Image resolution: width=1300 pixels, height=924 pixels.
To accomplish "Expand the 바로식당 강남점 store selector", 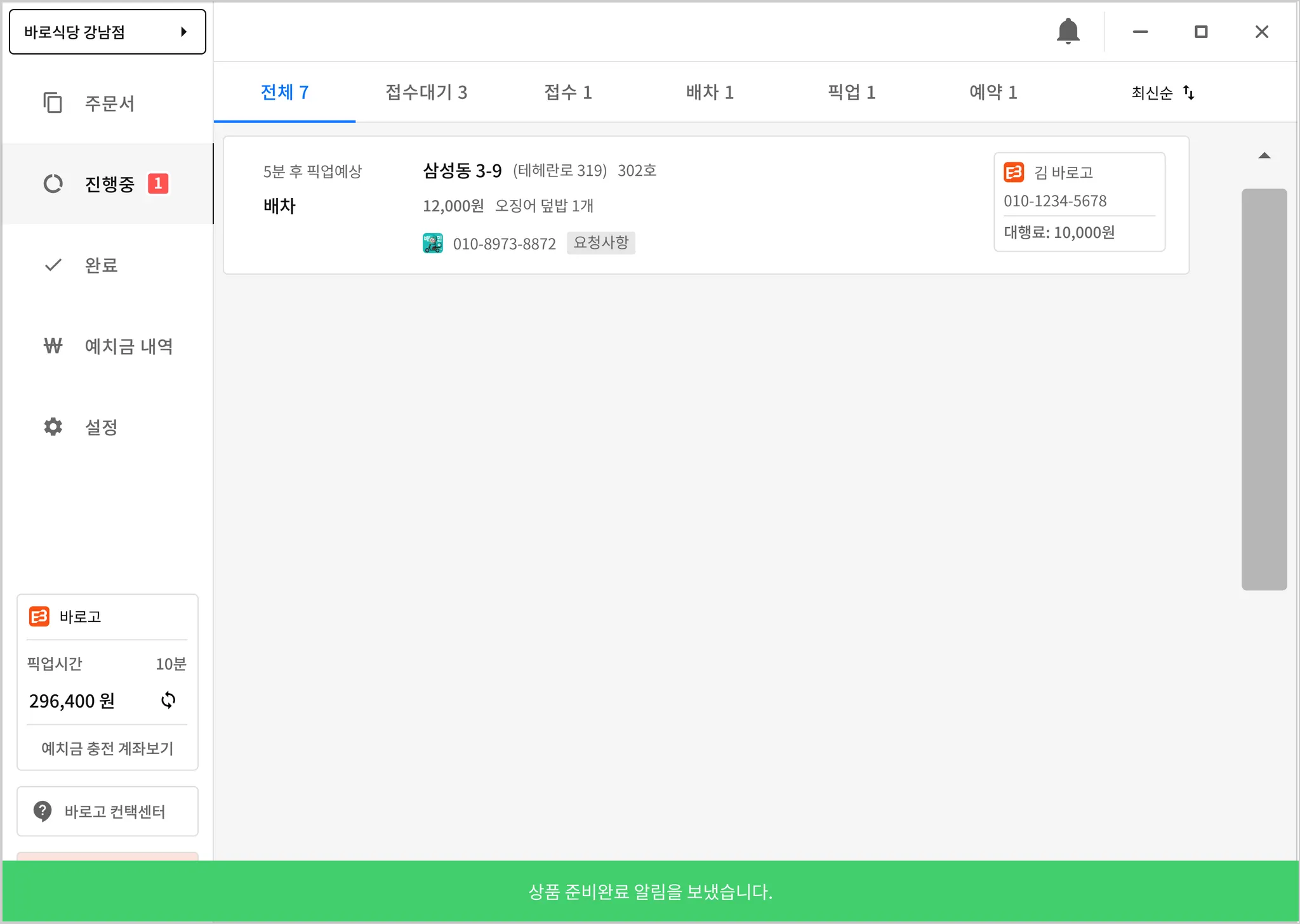I will [107, 32].
